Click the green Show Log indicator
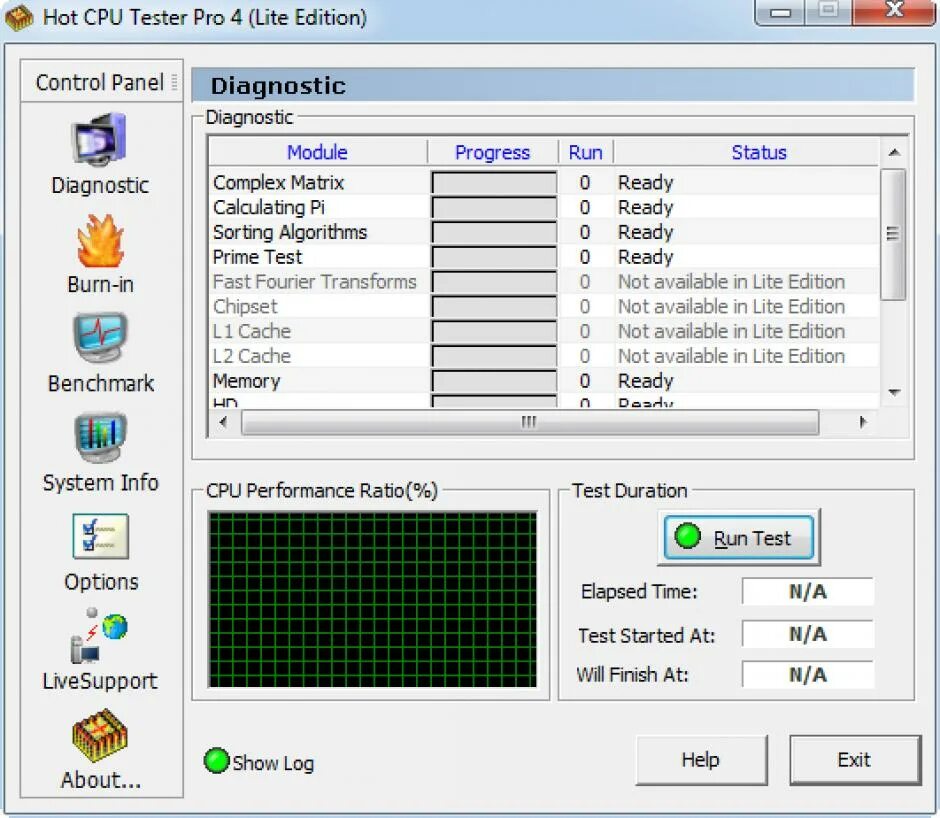The height and width of the screenshot is (818, 940). point(216,761)
